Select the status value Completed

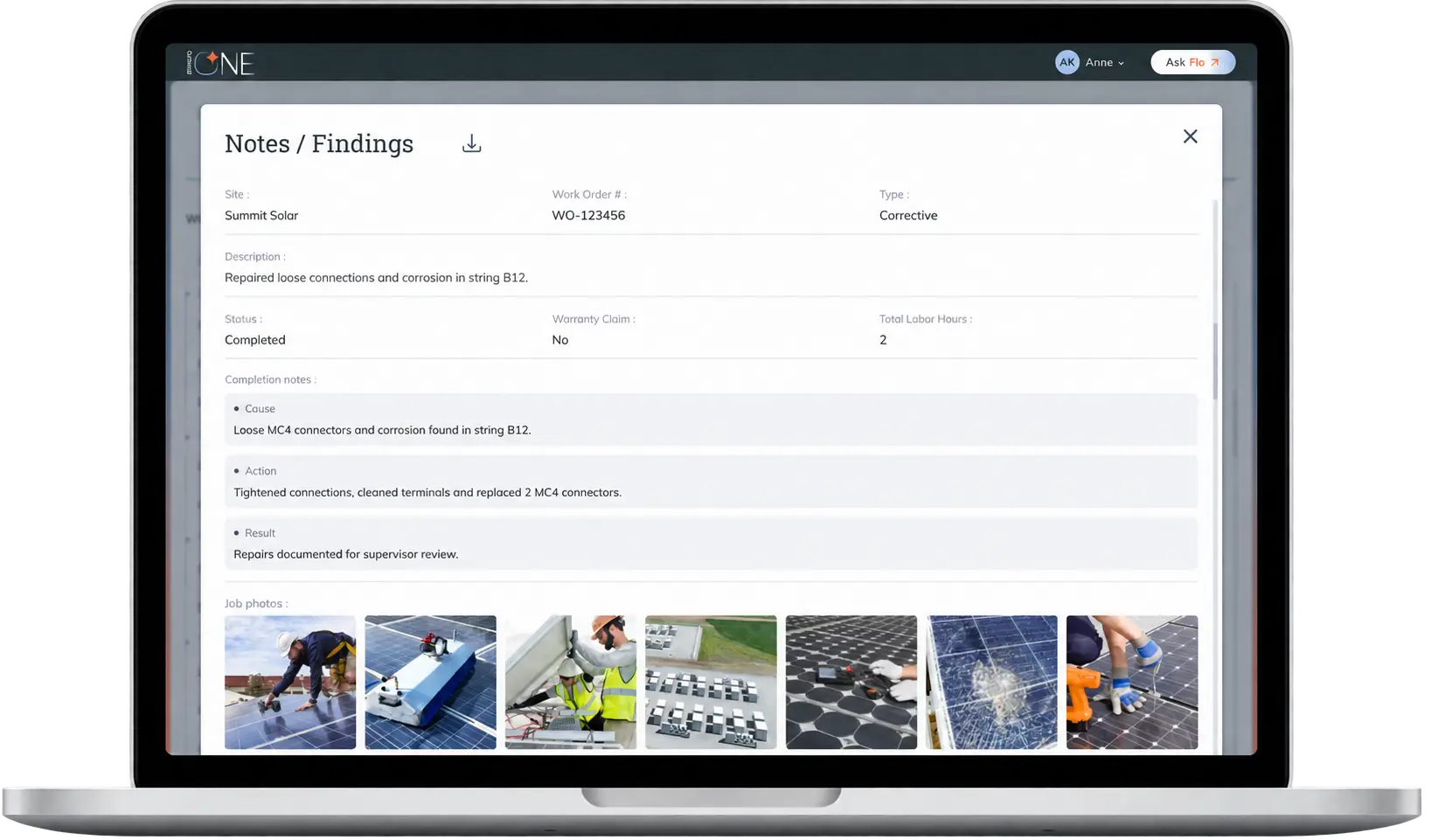coord(256,341)
